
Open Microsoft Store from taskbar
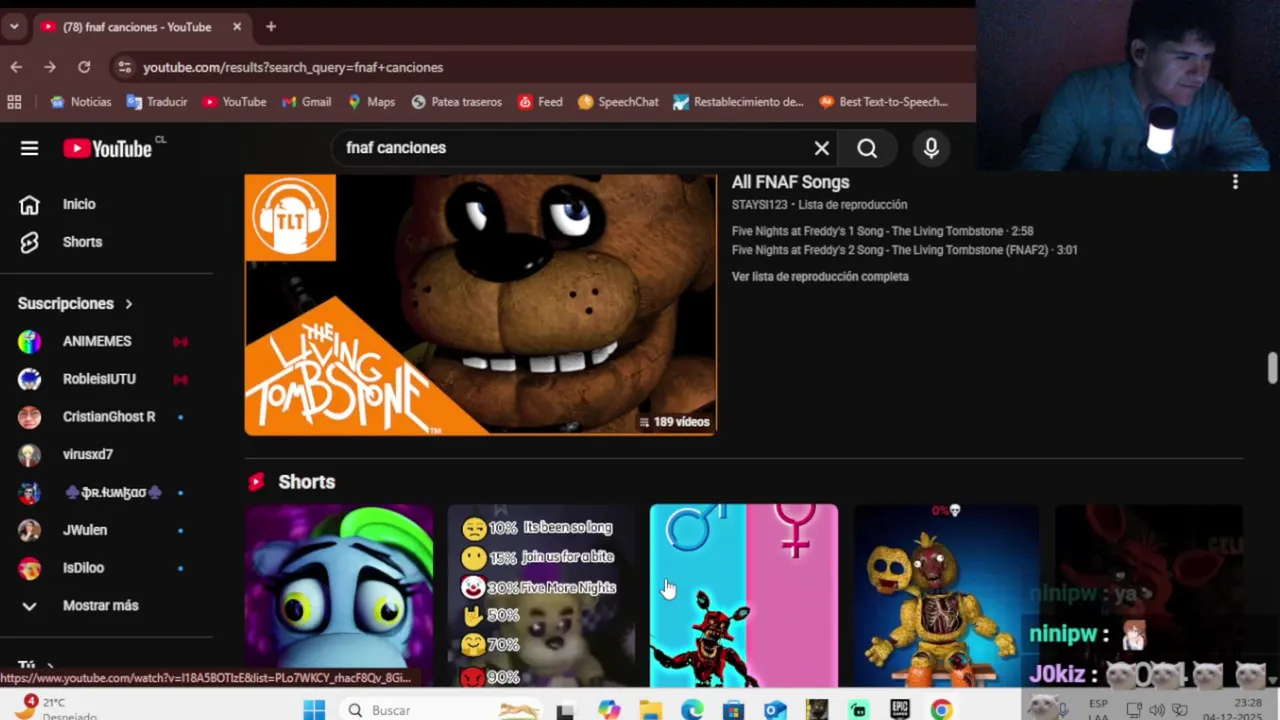734,710
